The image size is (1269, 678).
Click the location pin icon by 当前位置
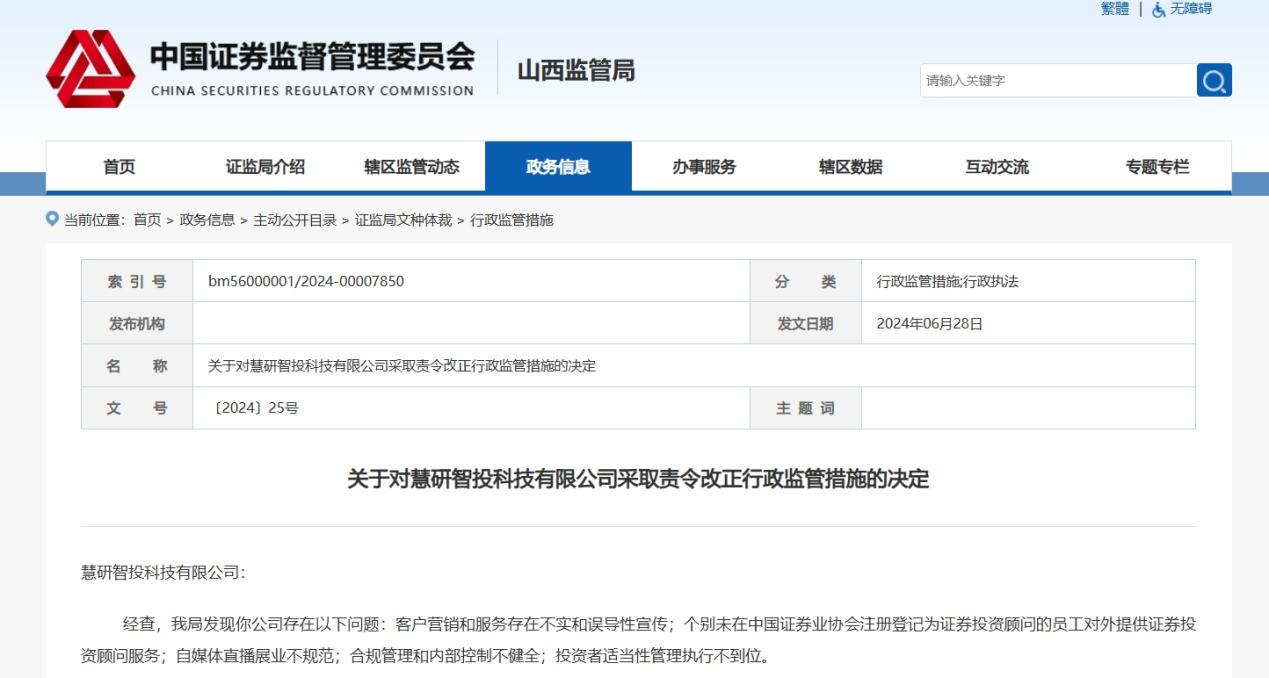point(53,219)
